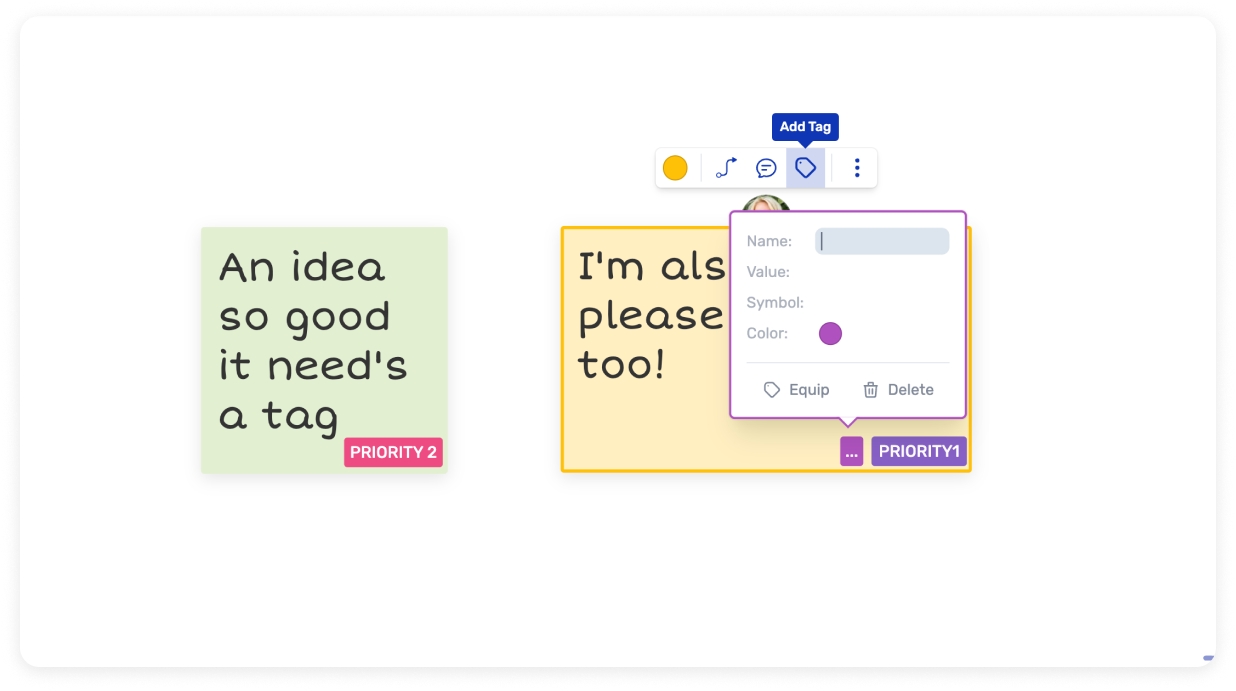This screenshot has width=1236, height=691.
Task: Select the PRIORITY1 purple tag
Action: tap(919, 452)
